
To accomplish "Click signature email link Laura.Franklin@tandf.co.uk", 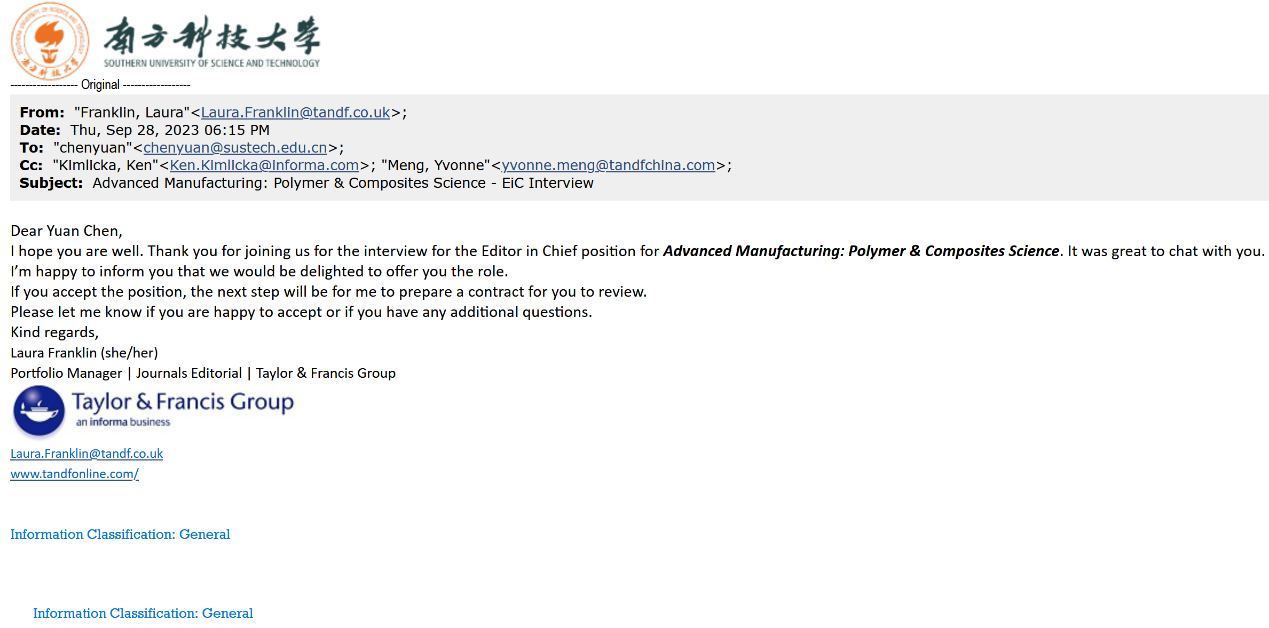I will [87, 453].
